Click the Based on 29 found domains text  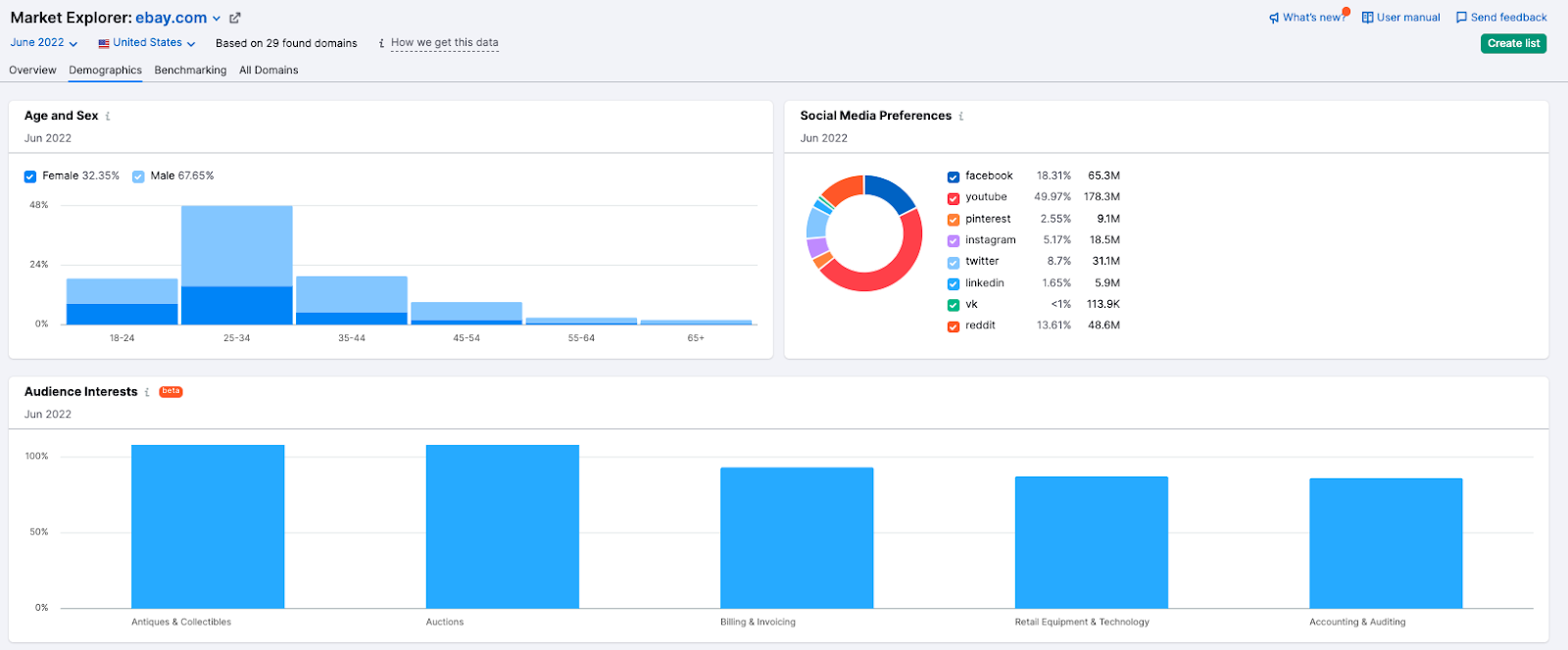[286, 43]
